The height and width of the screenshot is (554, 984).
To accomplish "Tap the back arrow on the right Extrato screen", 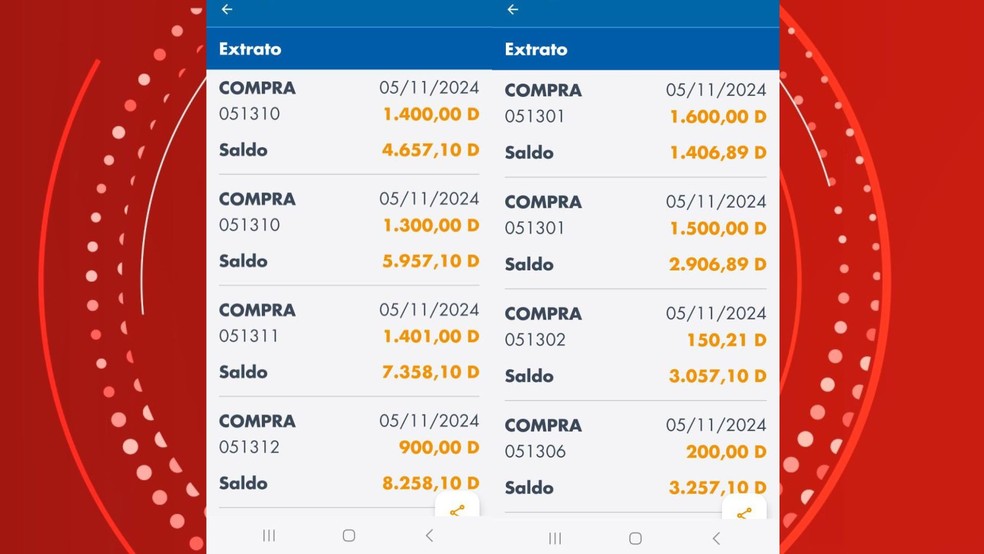I will pyautogui.click(x=513, y=9).
